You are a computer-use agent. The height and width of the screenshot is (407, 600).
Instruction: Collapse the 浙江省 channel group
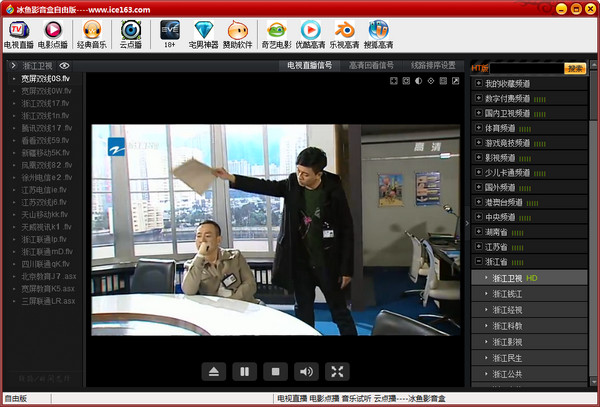point(479,260)
